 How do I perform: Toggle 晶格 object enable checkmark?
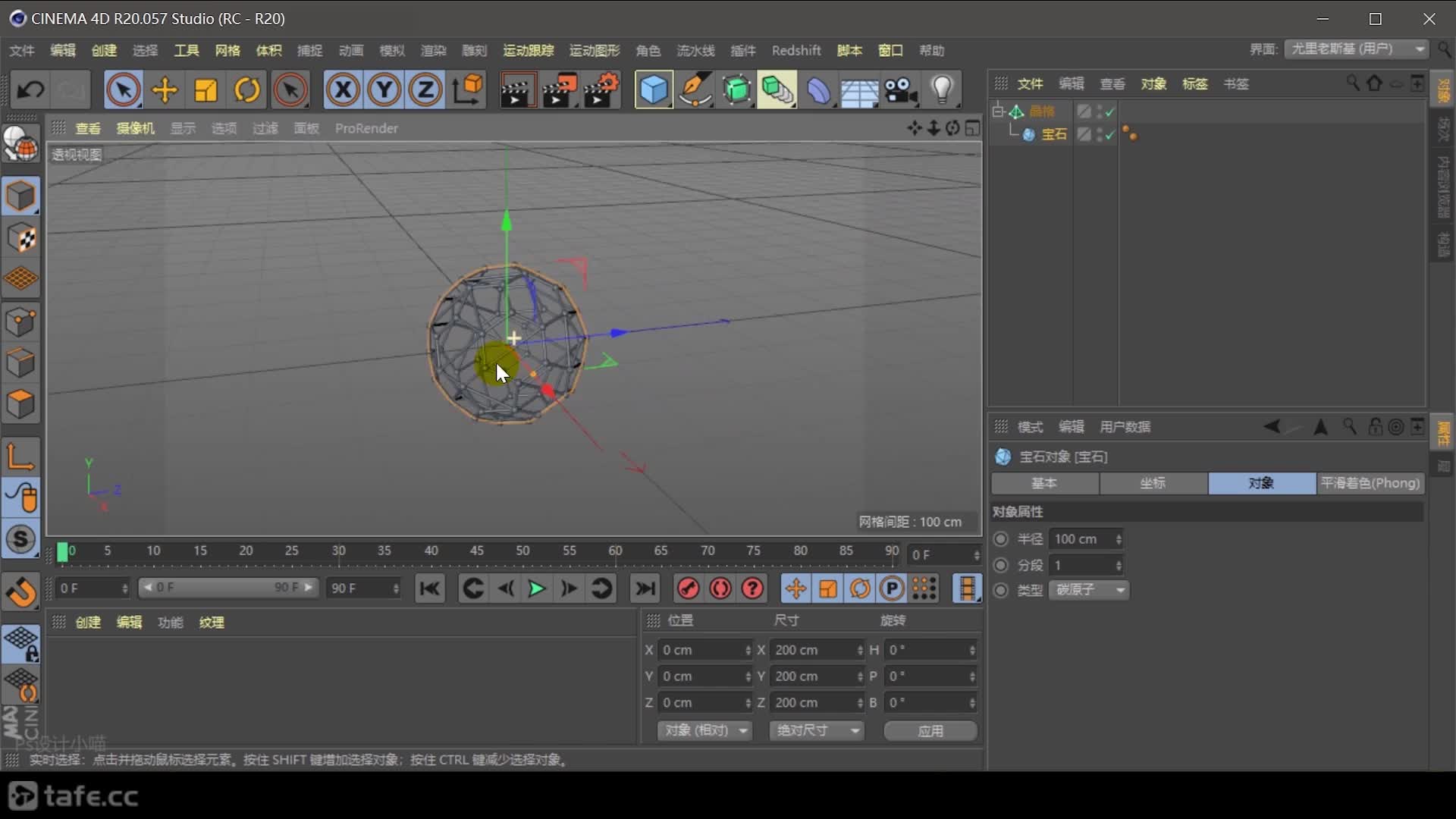click(1110, 112)
